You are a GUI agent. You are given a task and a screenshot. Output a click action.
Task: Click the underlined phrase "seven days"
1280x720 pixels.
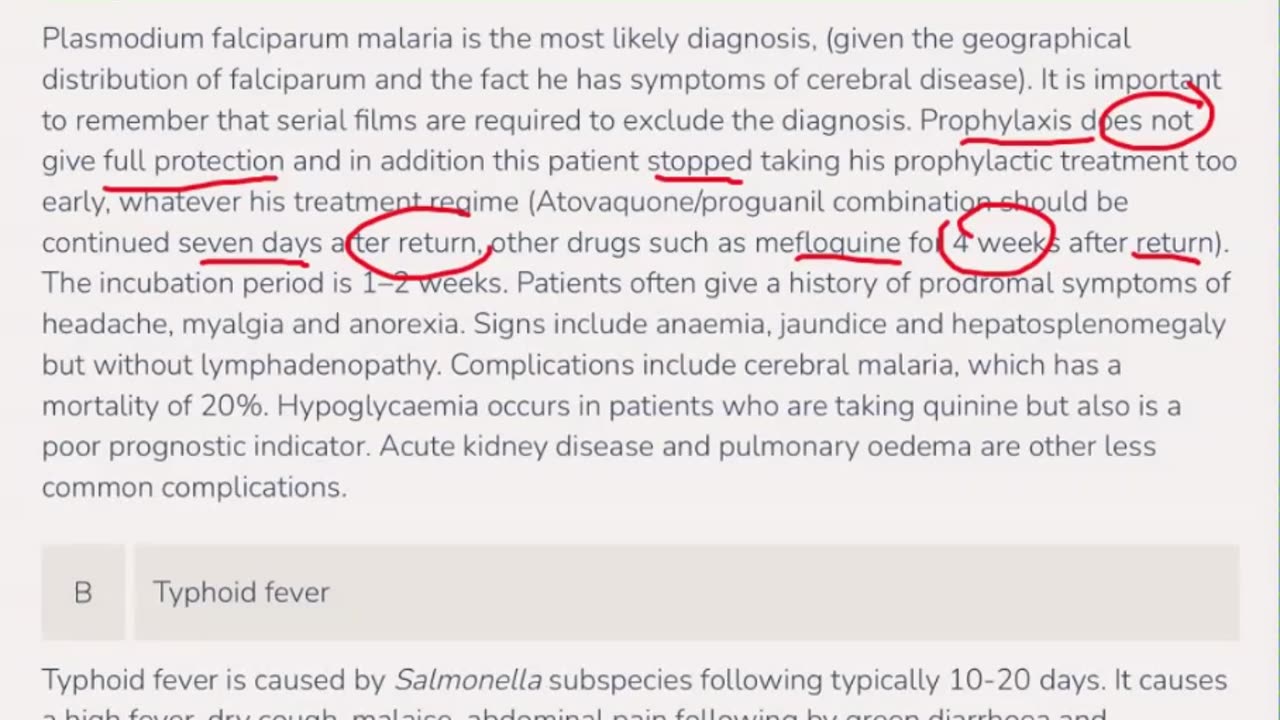[x=250, y=243]
